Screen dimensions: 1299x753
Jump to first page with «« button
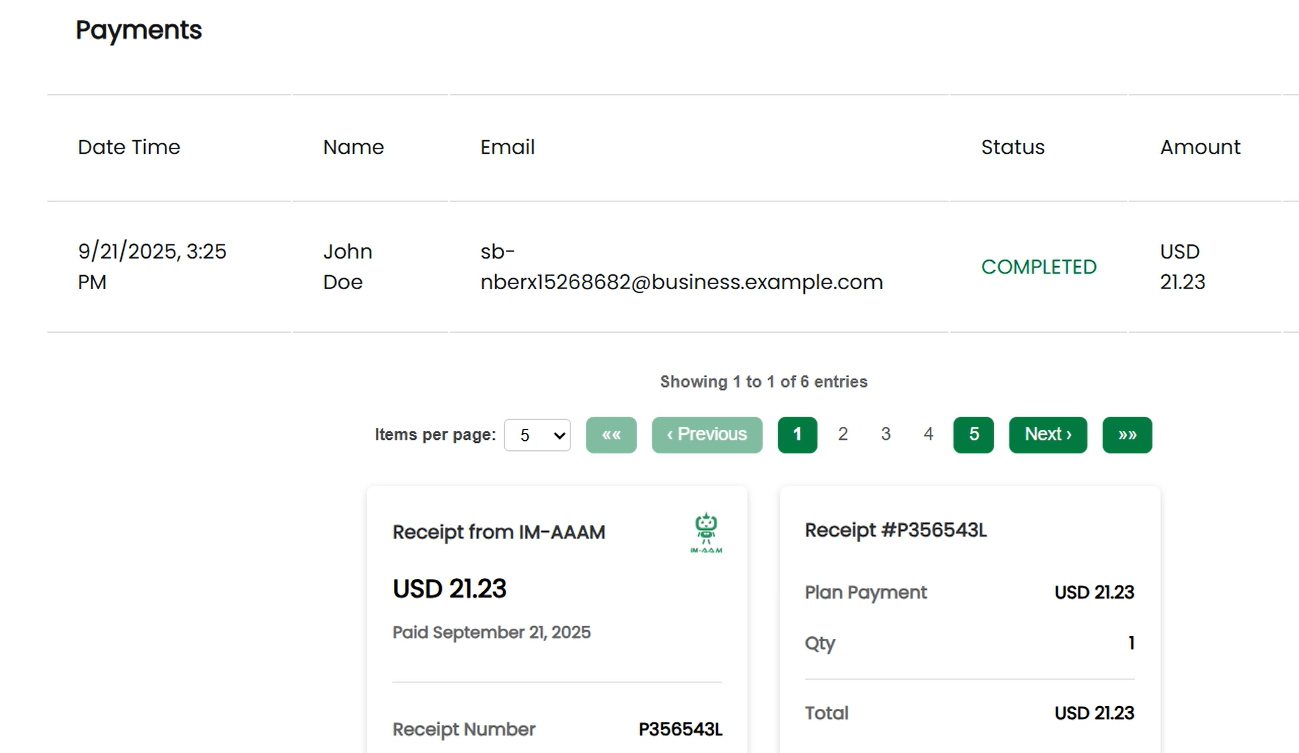[x=611, y=435]
